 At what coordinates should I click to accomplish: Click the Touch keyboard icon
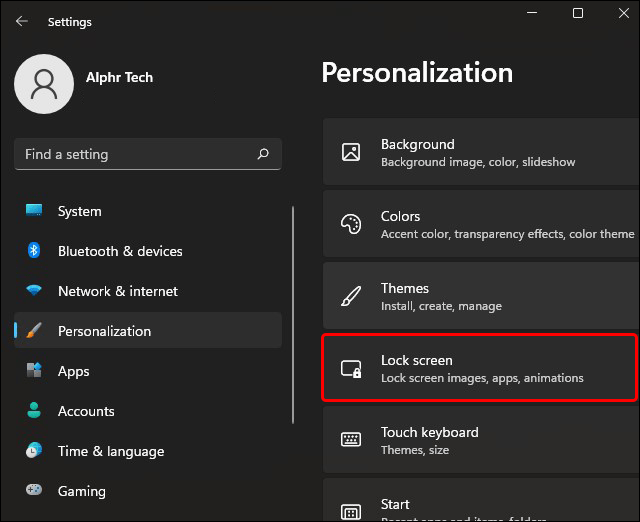(351, 440)
